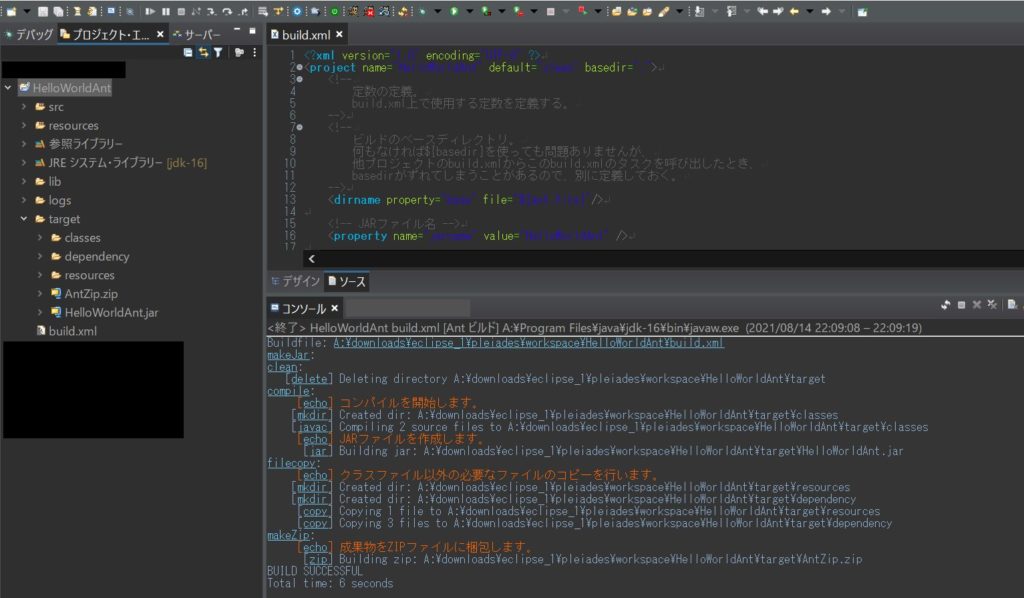Click the Remove All Terminated Launches icon
The width and height of the screenshot is (1024, 598).
click(992, 304)
